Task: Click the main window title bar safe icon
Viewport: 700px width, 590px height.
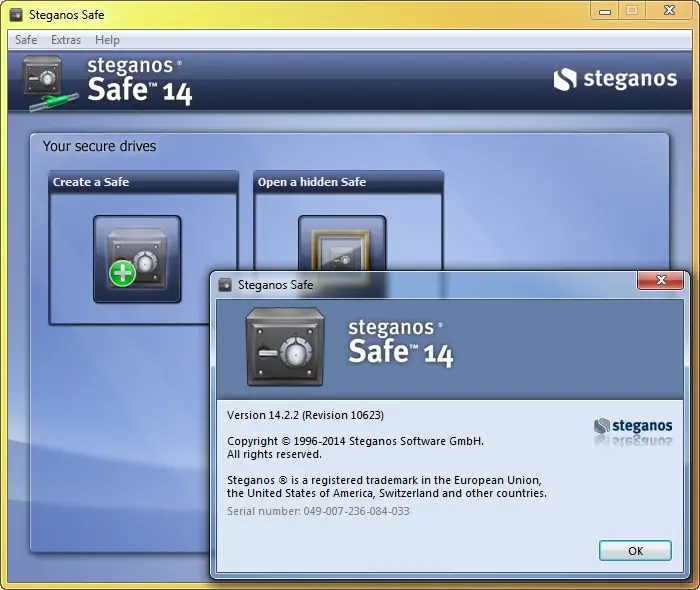Action: coord(17,15)
